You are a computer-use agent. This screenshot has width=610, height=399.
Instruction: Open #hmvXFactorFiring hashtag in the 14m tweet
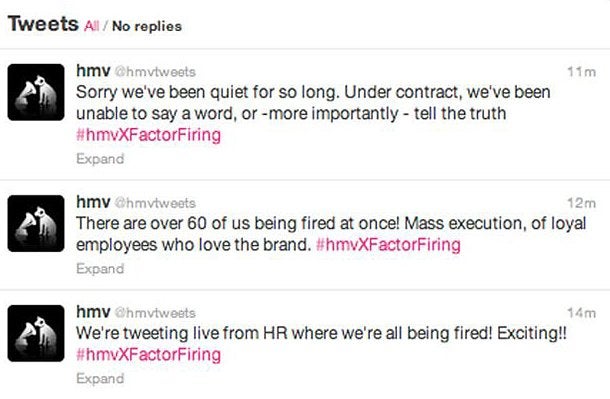[x=148, y=355]
